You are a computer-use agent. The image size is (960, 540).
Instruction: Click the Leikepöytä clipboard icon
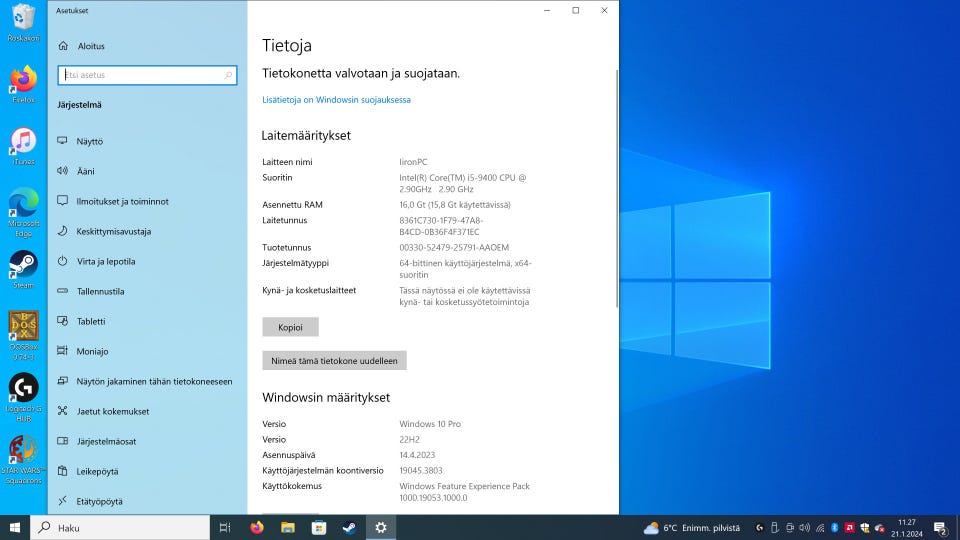pos(63,471)
